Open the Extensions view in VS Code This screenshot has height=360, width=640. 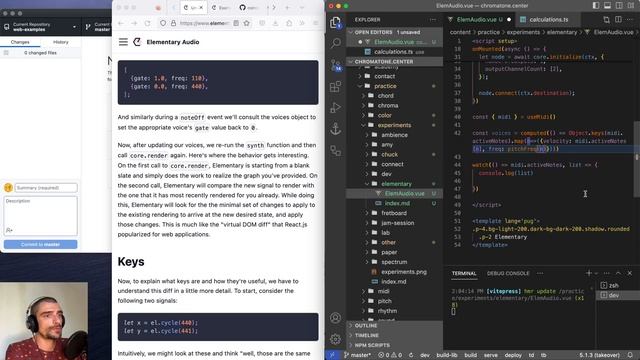[x=336, y=86]
